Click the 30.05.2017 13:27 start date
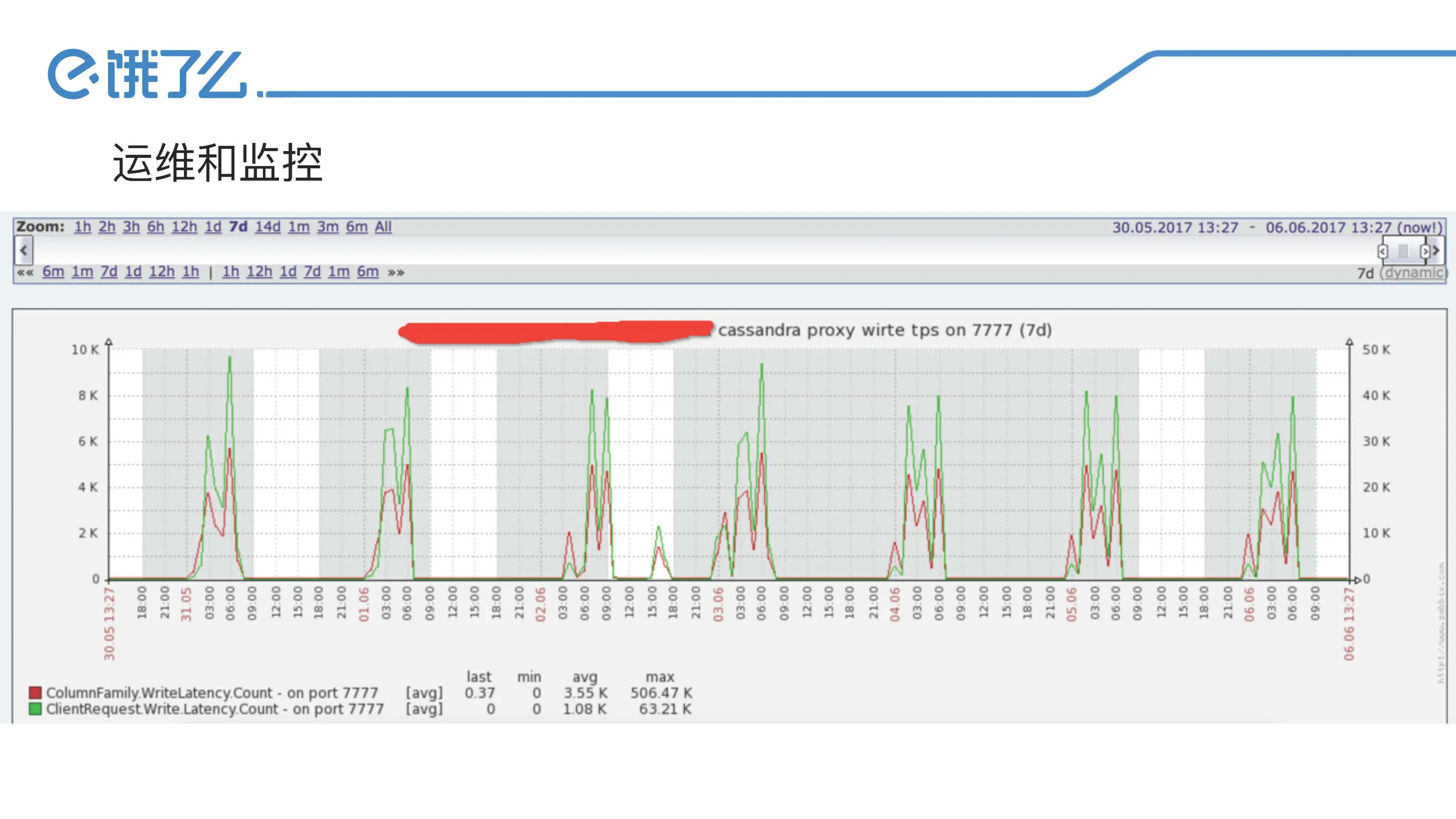1456x819 pixels. point(1175,227)
